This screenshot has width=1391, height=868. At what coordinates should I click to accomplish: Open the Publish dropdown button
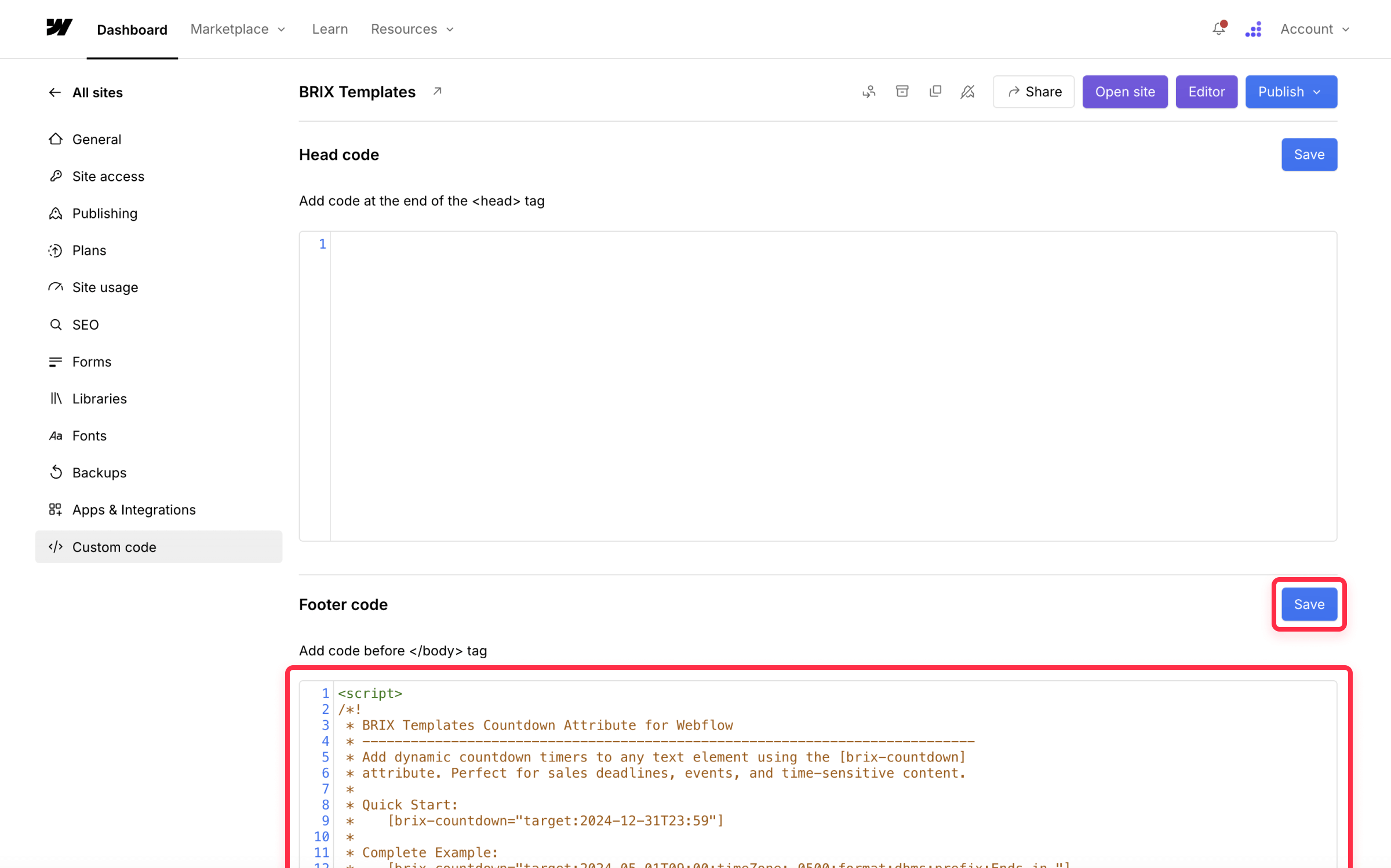[x=1291, y=92]
